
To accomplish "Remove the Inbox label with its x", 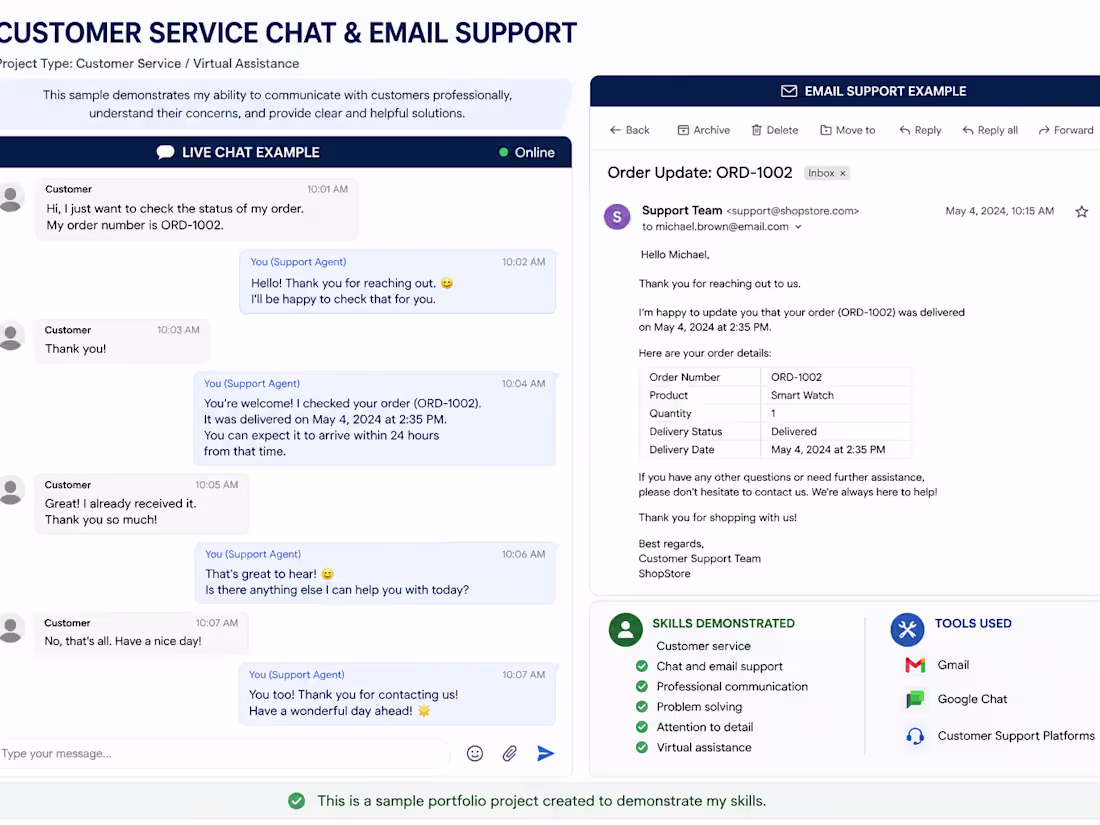I will click(x=843, y=173).
